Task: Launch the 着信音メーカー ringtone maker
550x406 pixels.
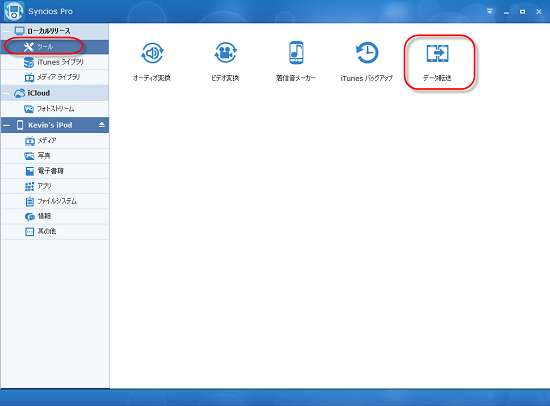Action: click(x=296, y=61)
